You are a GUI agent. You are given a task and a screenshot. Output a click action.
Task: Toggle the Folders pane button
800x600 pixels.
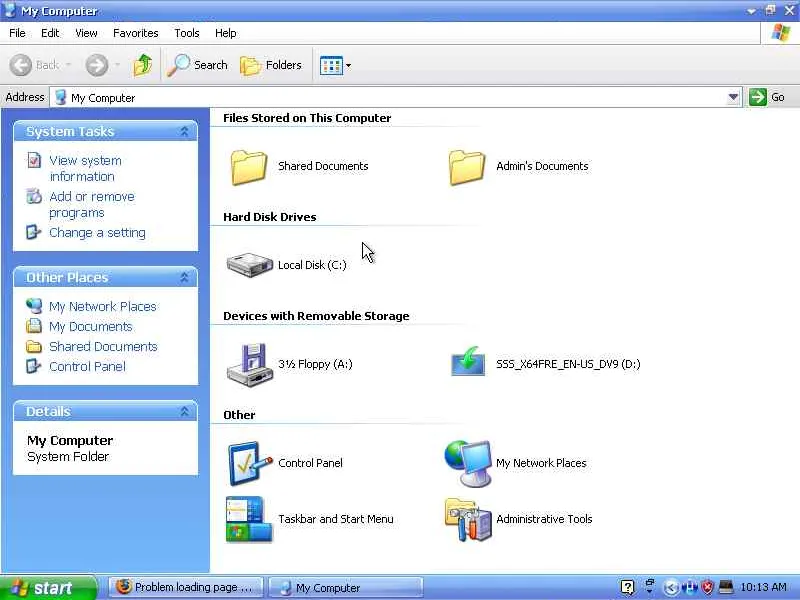point(271,65)
